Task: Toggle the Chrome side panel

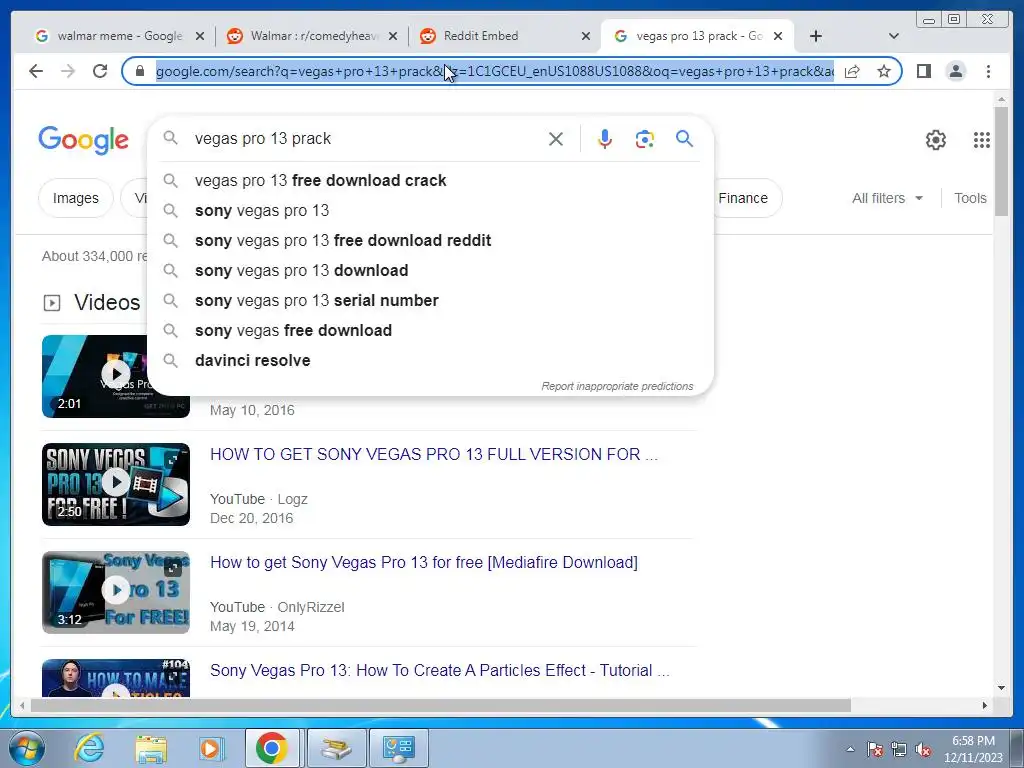Action: coord(923,71)
